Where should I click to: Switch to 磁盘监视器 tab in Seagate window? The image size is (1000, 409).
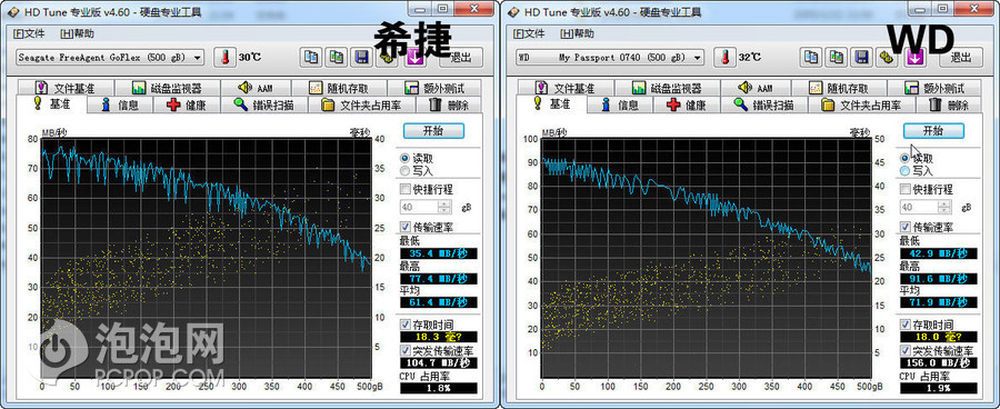pyautogui.click(x=167, y=88)
